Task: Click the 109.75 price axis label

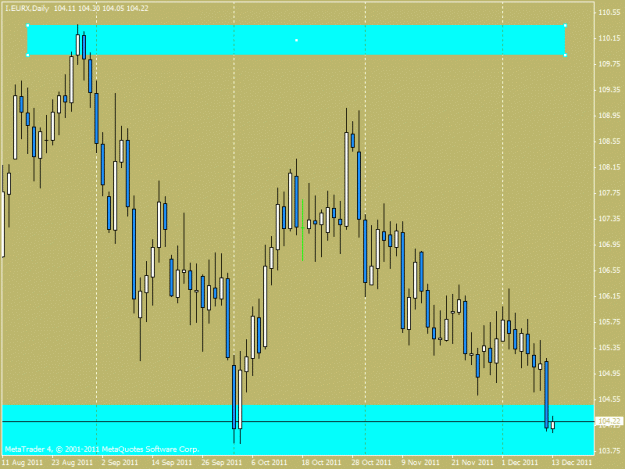Action: click(x=609, y=64)
